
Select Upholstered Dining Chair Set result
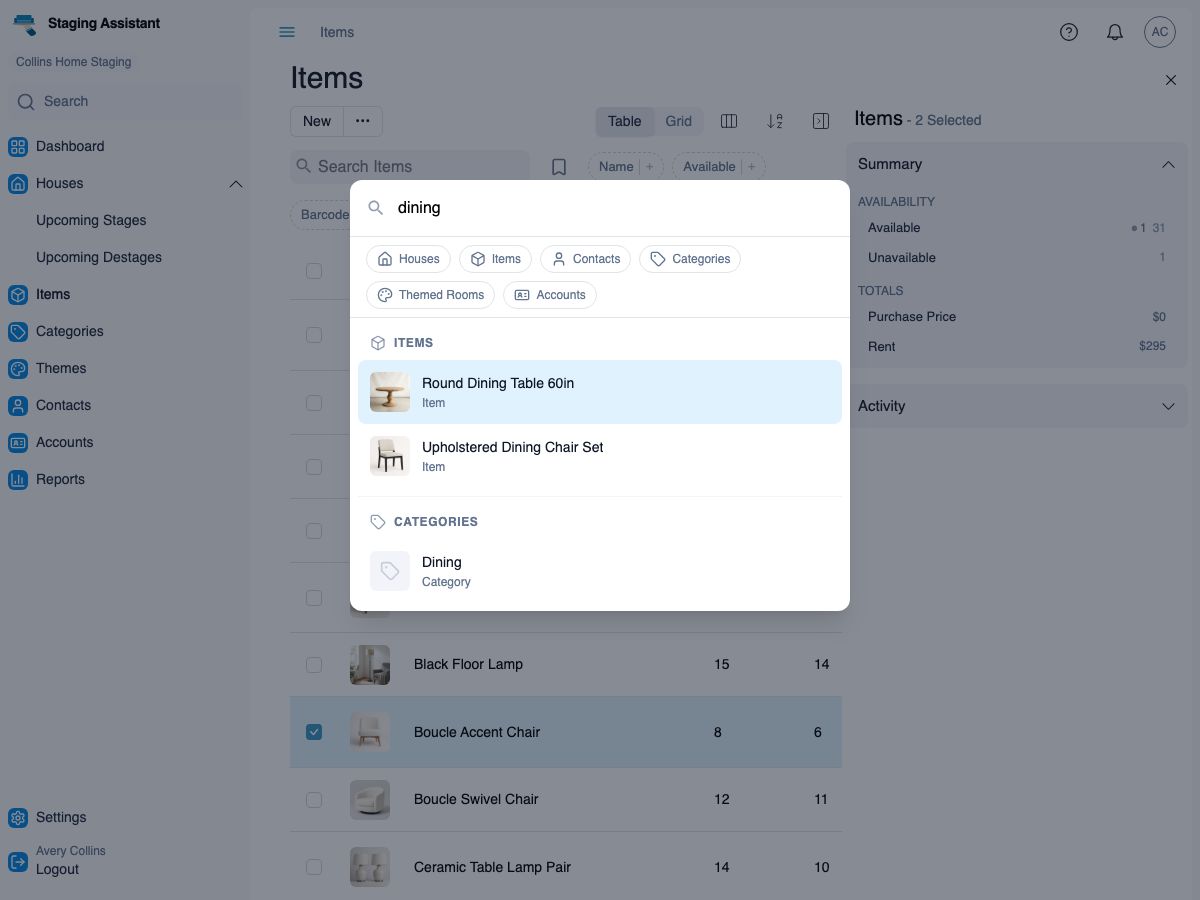tap(600, 456)
